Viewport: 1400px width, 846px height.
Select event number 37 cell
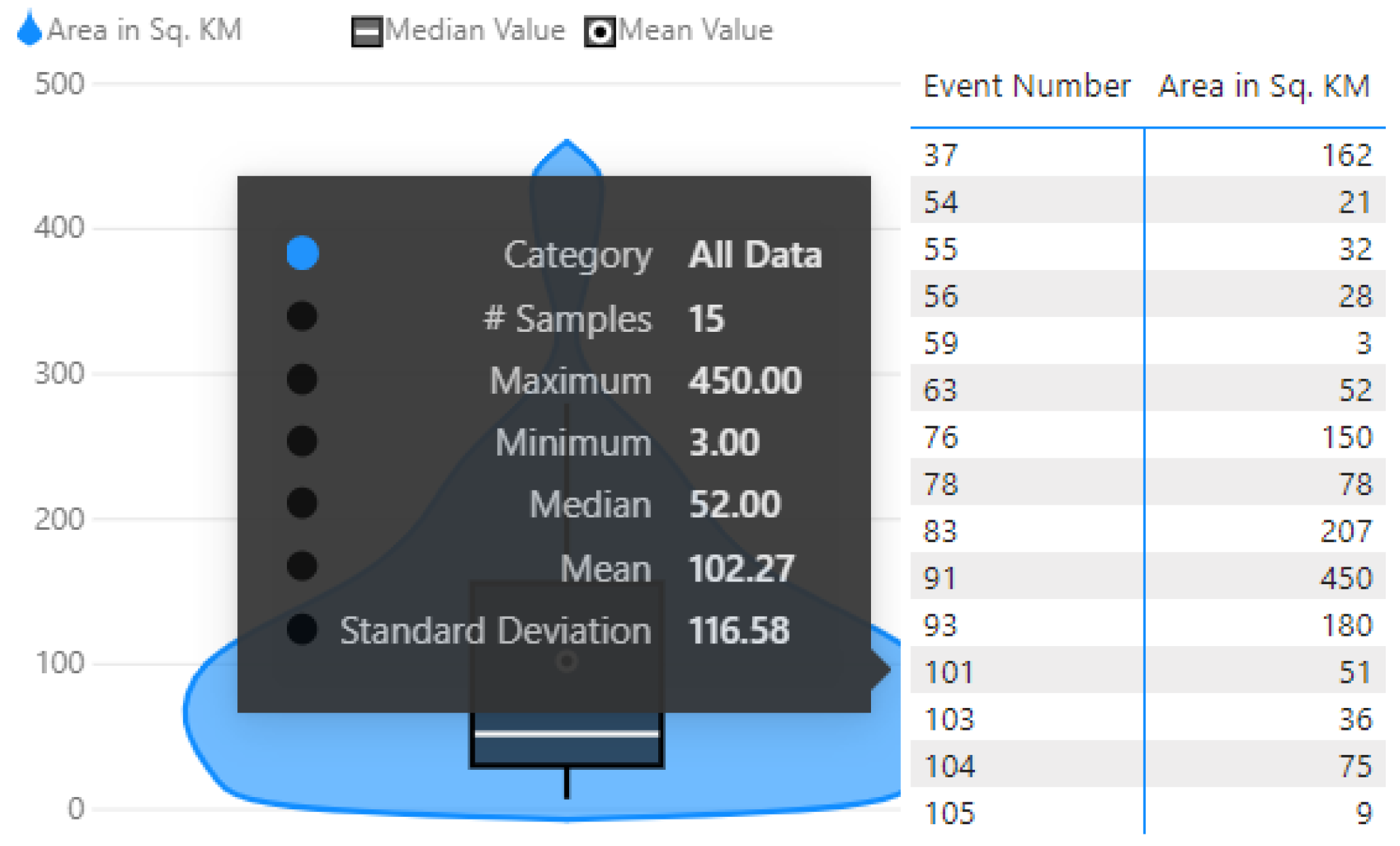(940, 155)
